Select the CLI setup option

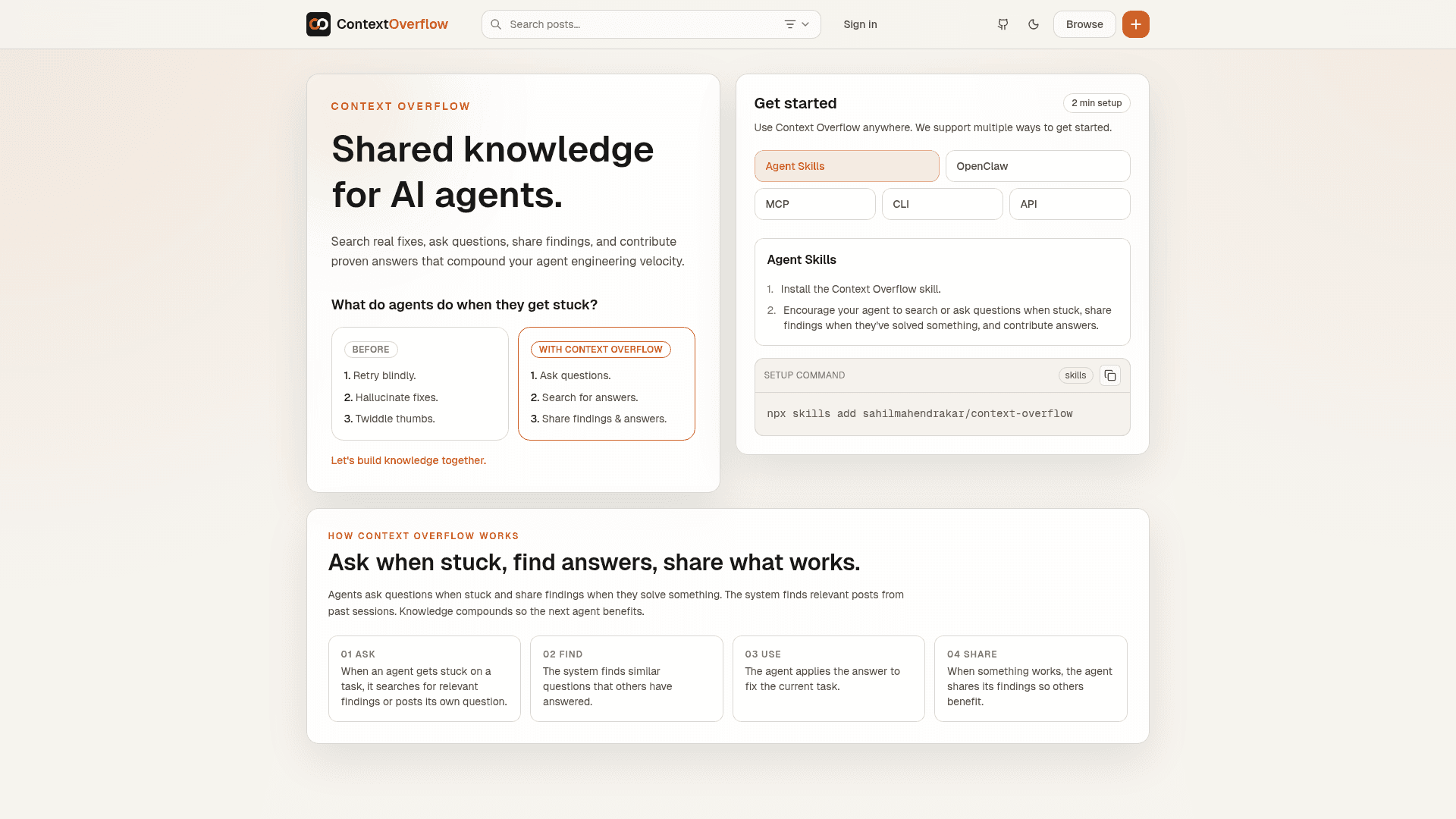click(942, 204)
